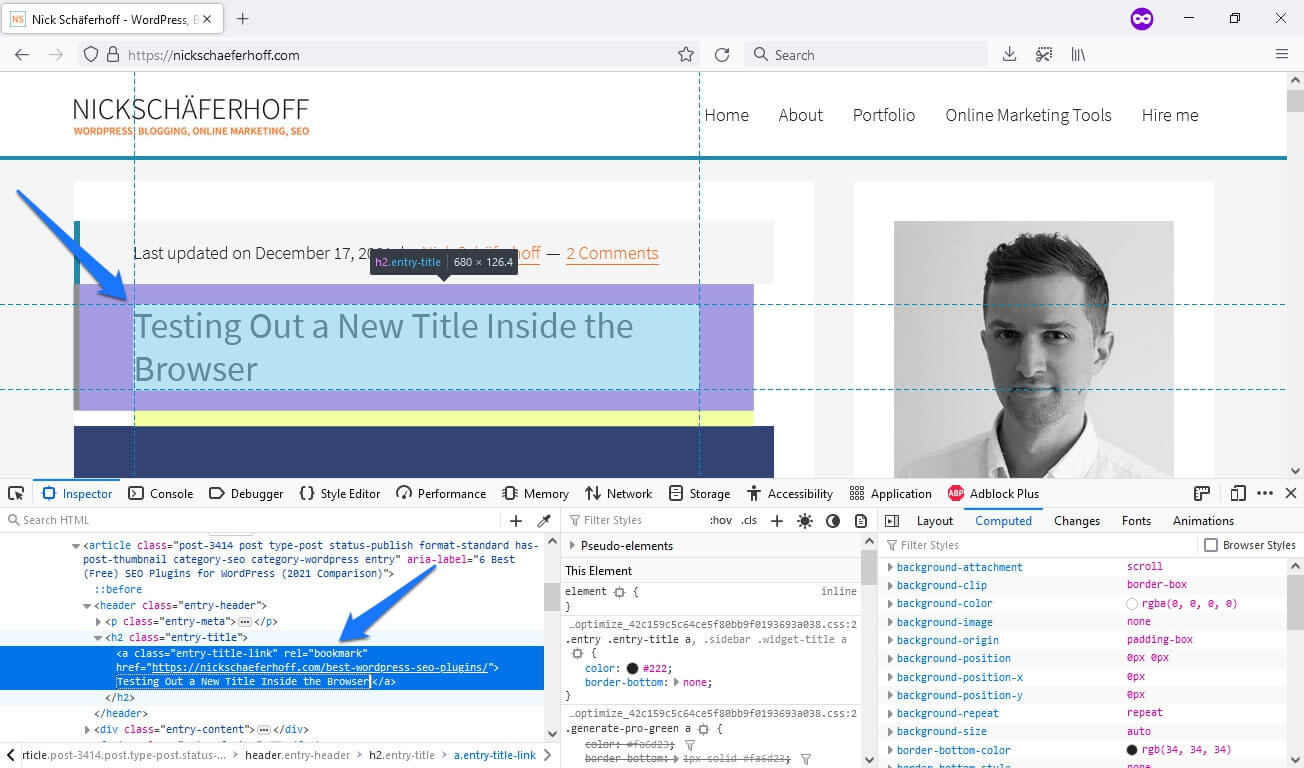Switch to the Computed tab
The width and height of the screenshot is (1304, 768).
pos(1003,520)
